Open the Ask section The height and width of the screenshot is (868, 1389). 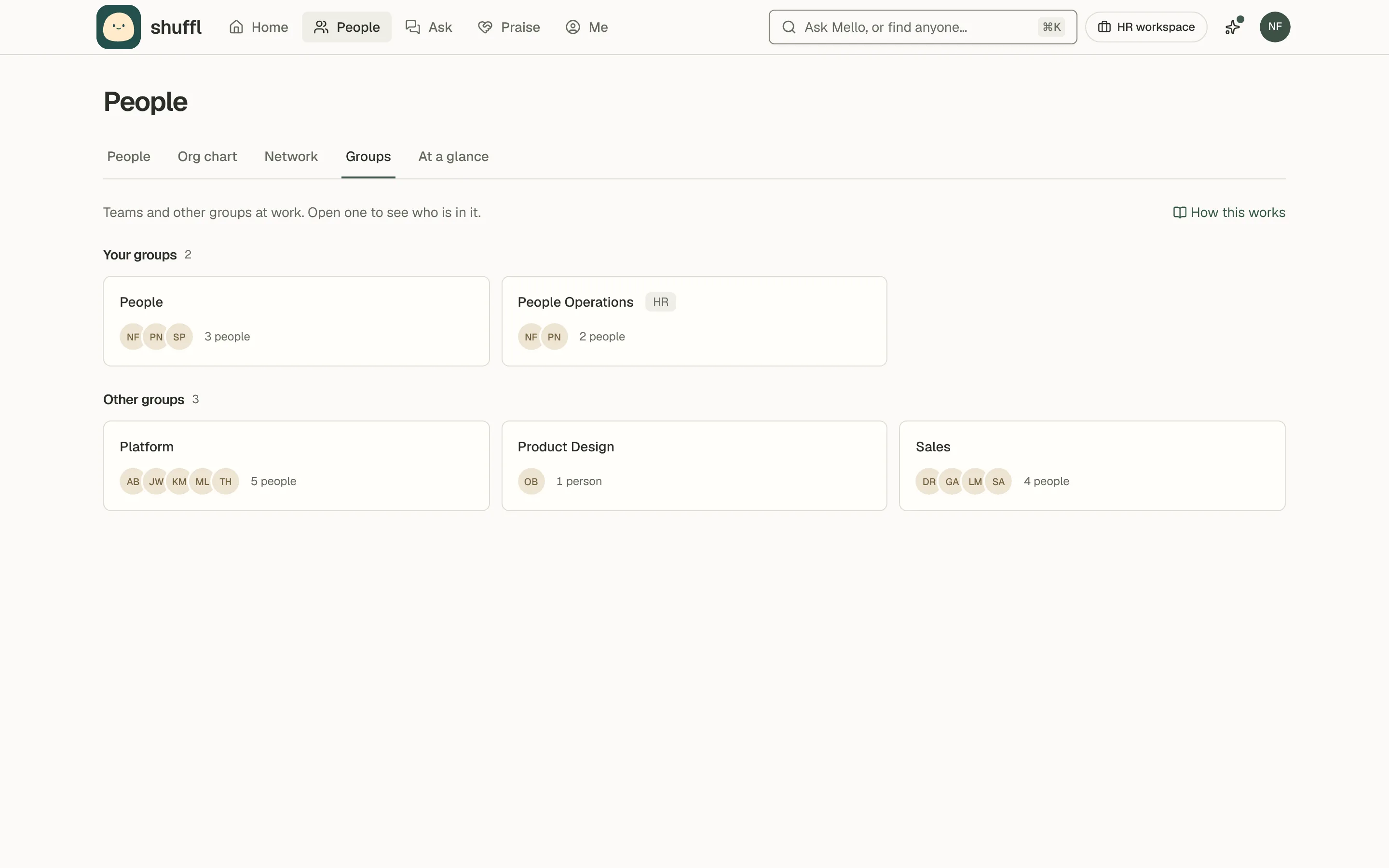pos(429,27)
